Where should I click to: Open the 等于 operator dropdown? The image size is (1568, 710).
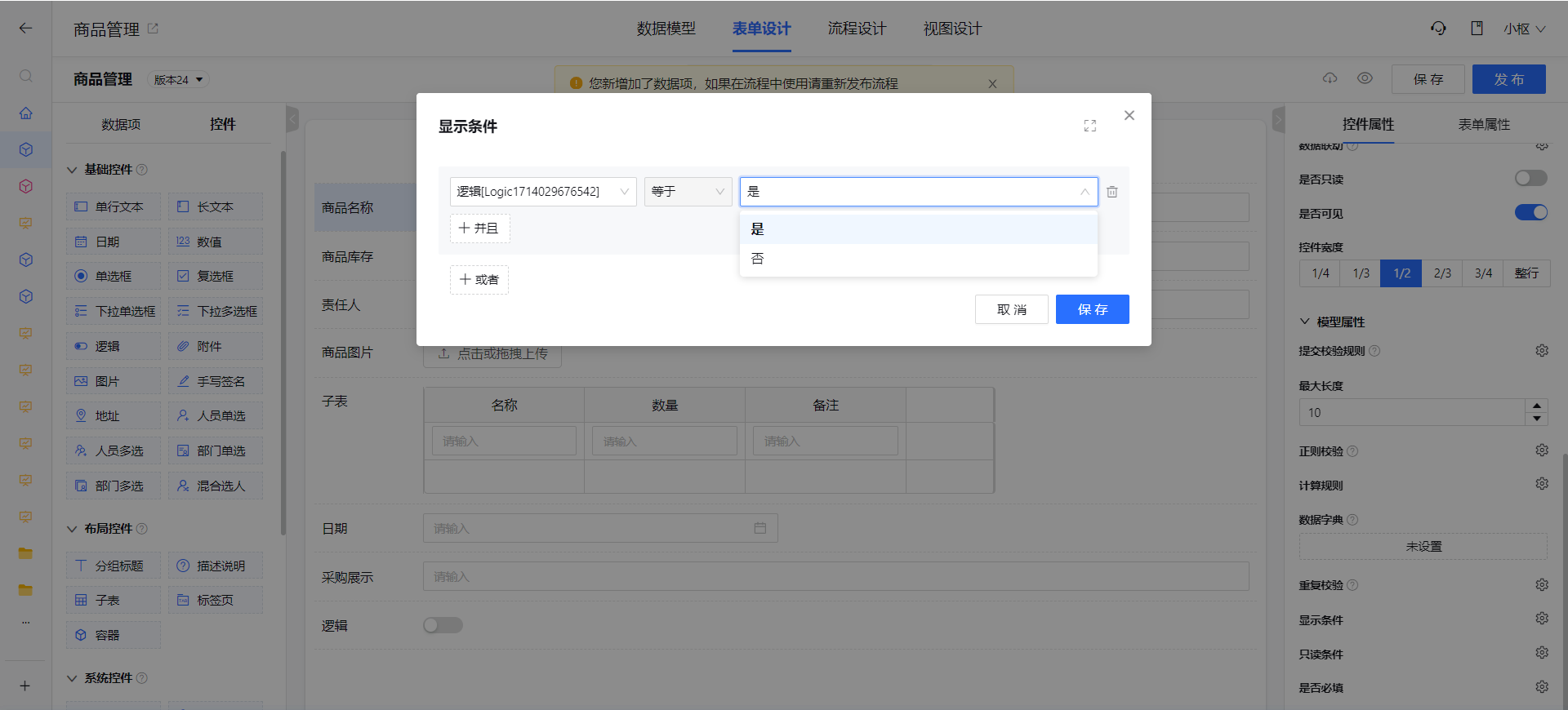[688, 192]
